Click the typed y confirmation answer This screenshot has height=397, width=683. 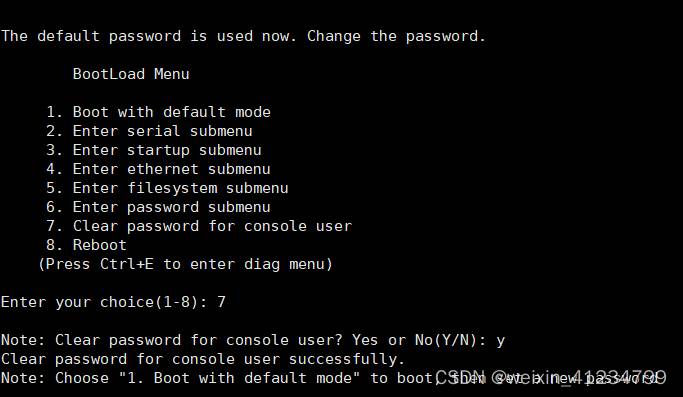click(500, 341)
